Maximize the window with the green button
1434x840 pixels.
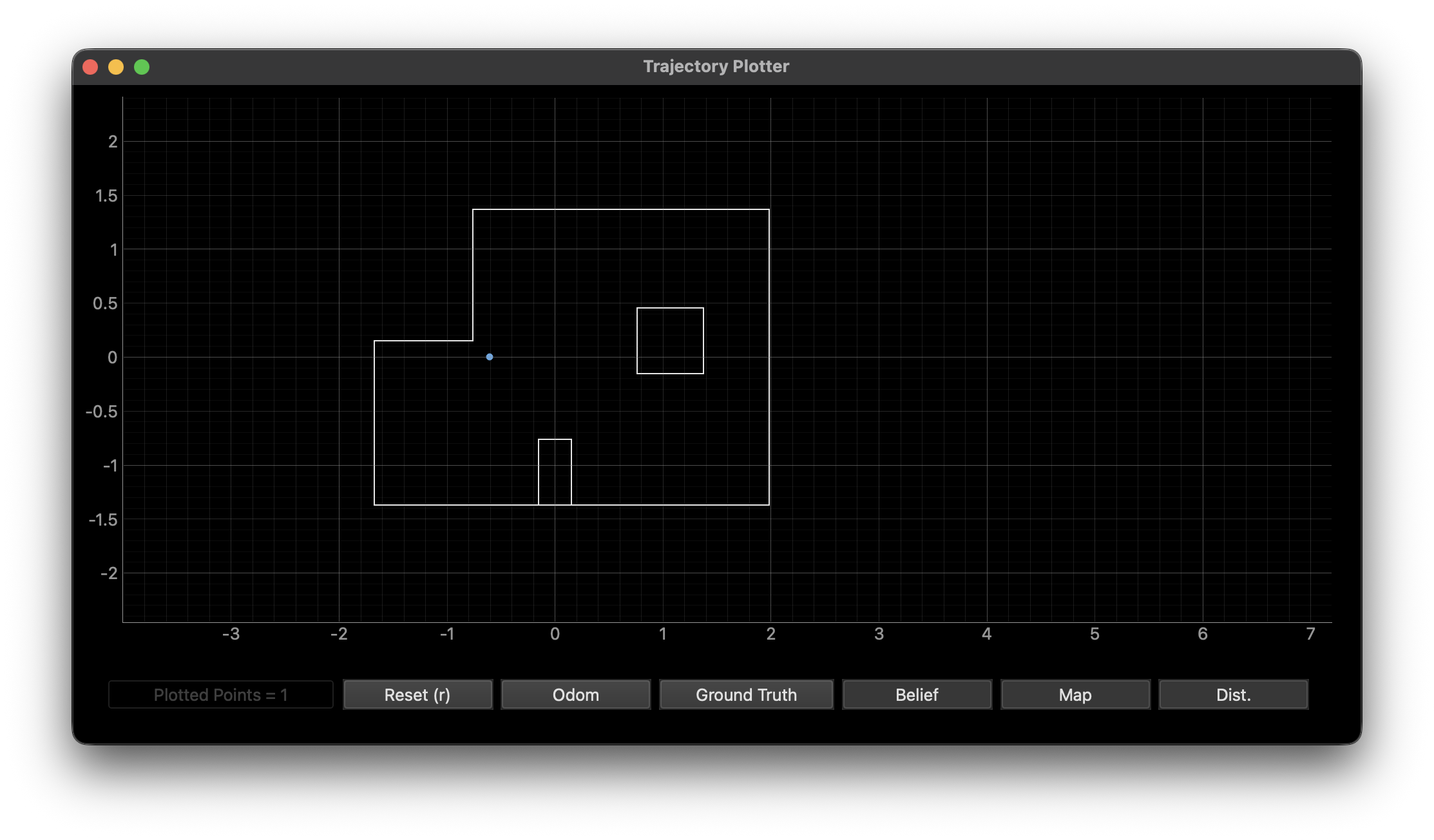[x=142, y=67]
